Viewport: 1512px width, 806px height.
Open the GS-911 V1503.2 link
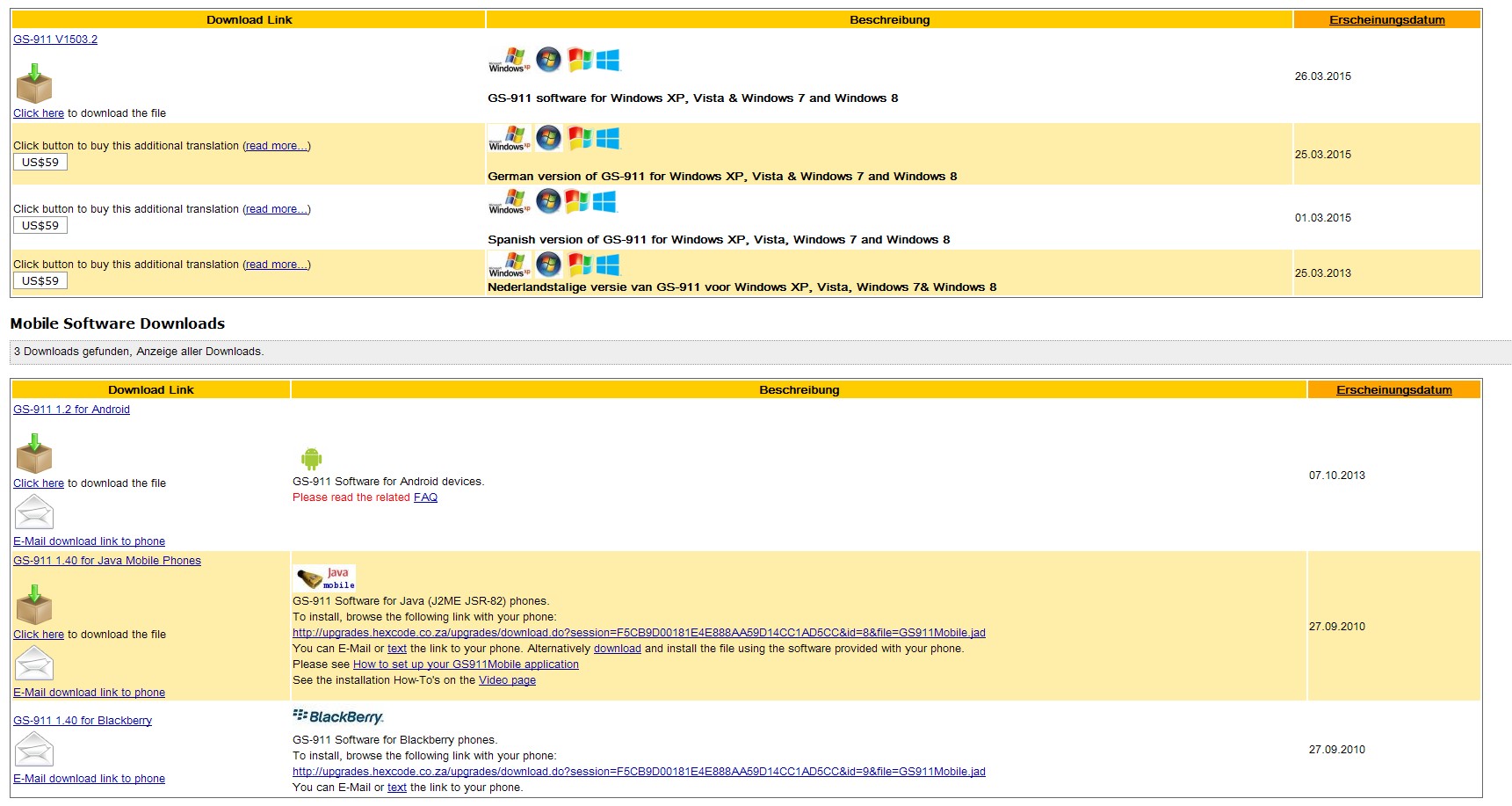click(x=55, y=40)
